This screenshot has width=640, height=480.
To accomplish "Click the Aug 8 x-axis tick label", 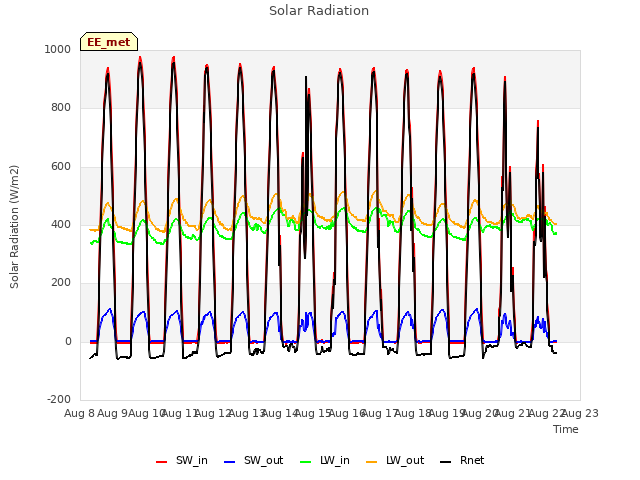I will (80, 413).
